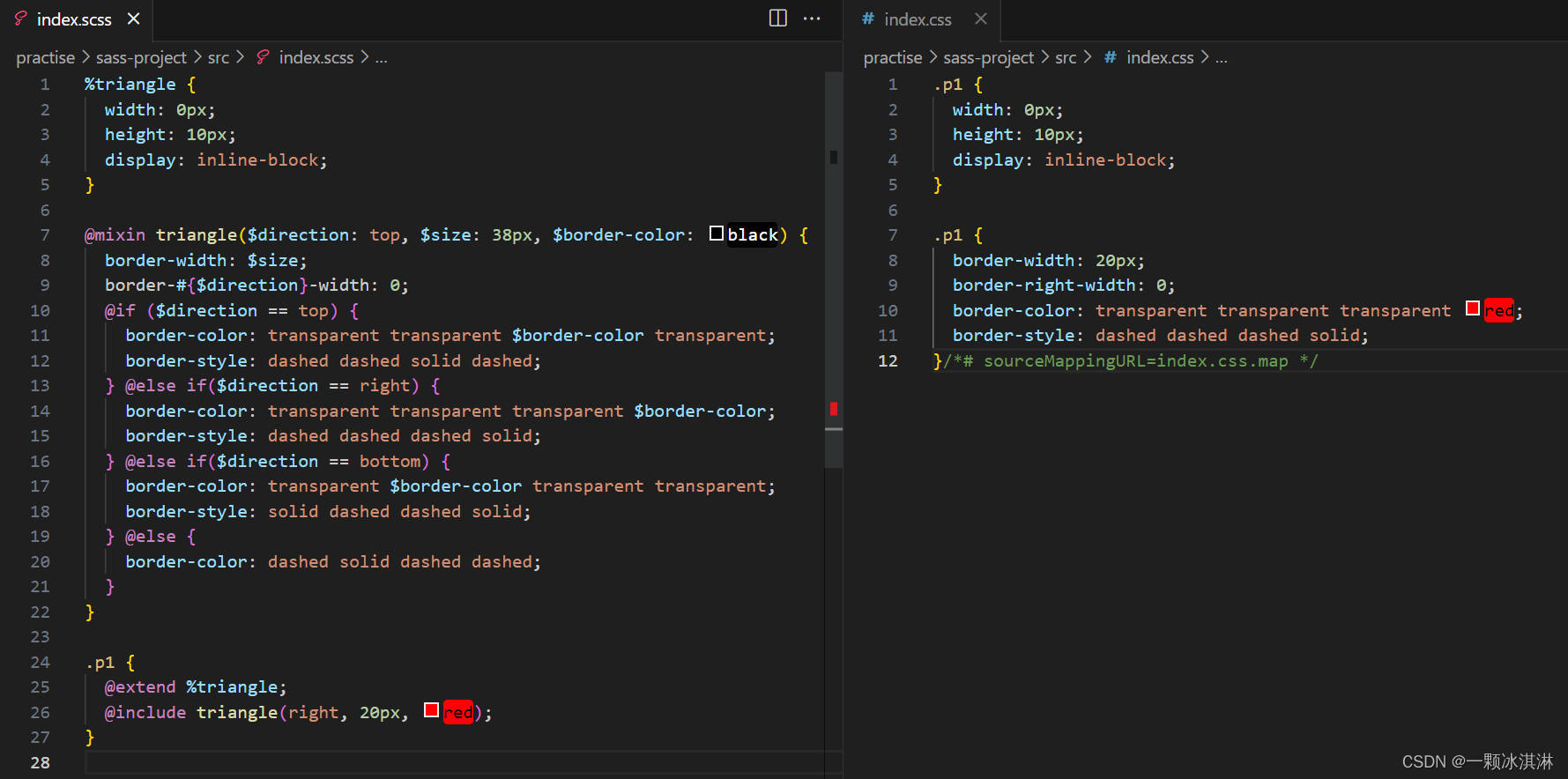Open the More Actions ellipsis menu
1568x779 pixels.
point(812,19)
